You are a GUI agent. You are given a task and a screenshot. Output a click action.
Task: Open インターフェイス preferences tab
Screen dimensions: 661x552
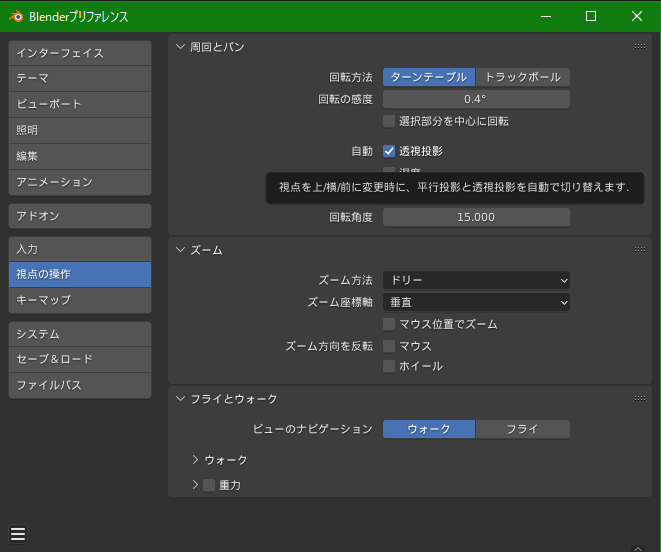(x=80, y=53)
